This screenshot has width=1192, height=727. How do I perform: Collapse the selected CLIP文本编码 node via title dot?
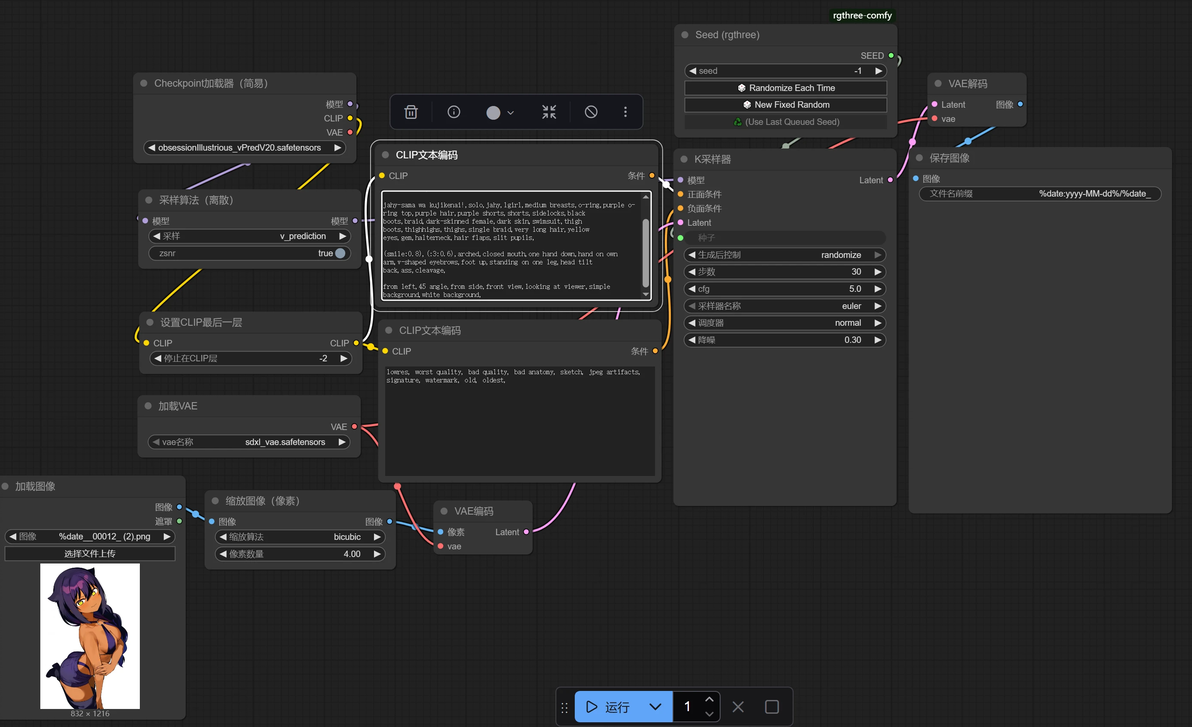point(385,154)
